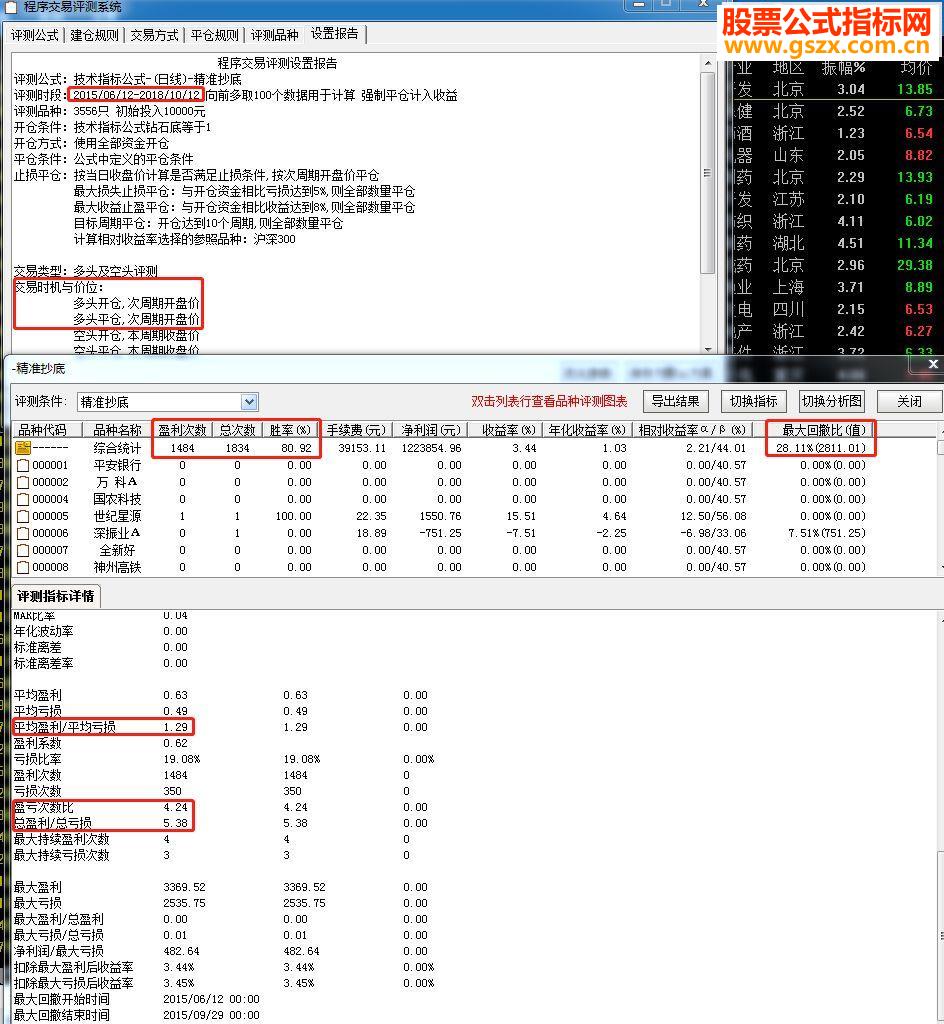Tick the checkbox for 000004 国农科技

23,499
